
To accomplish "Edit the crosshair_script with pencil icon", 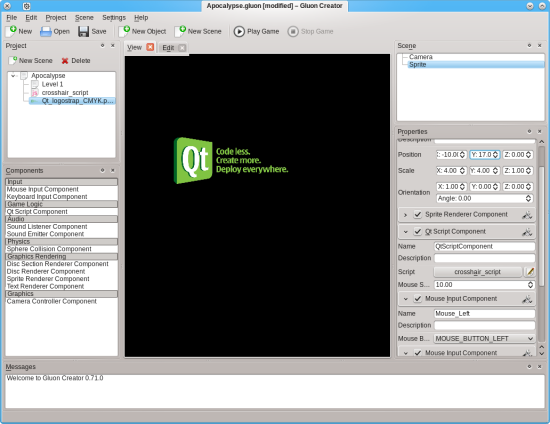I will [x=530, y=272].
